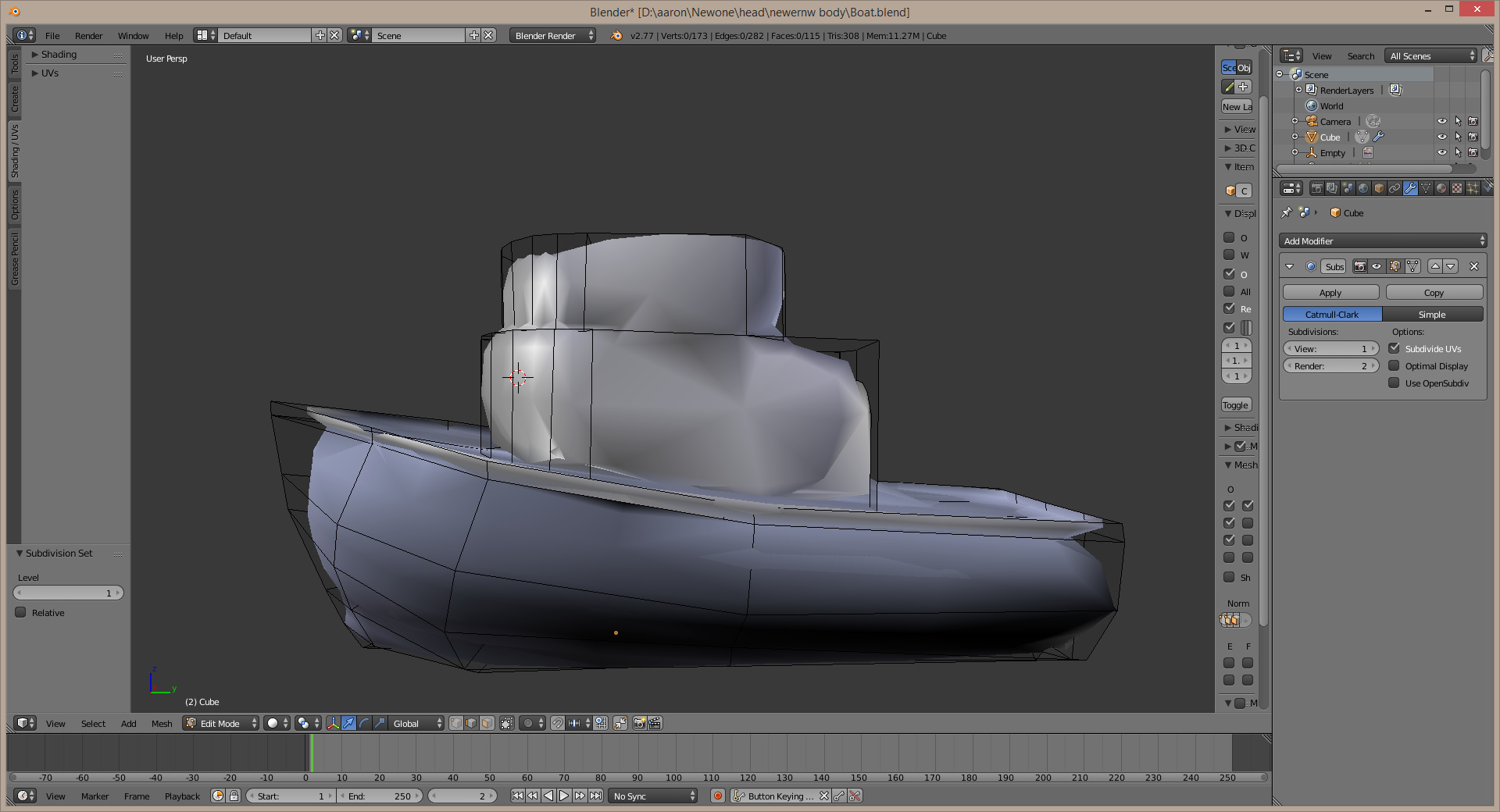1500x812 pixels.
Task: Click the Level slider field
Action: [69, 593]
